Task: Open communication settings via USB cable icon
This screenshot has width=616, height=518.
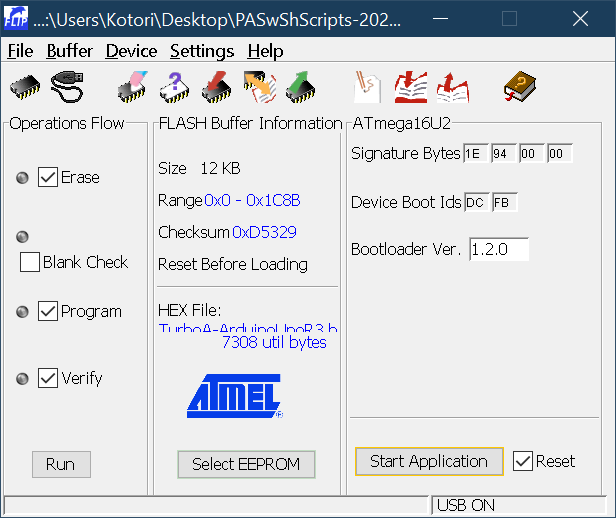Action: pyautogui.click(x=67, y=87)
